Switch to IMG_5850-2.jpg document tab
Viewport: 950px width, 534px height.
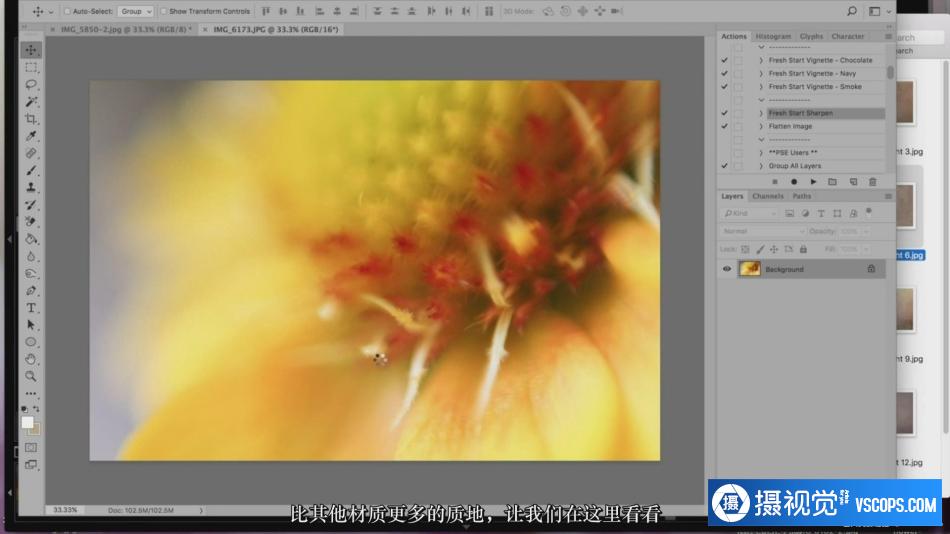(x=126, y=29)
